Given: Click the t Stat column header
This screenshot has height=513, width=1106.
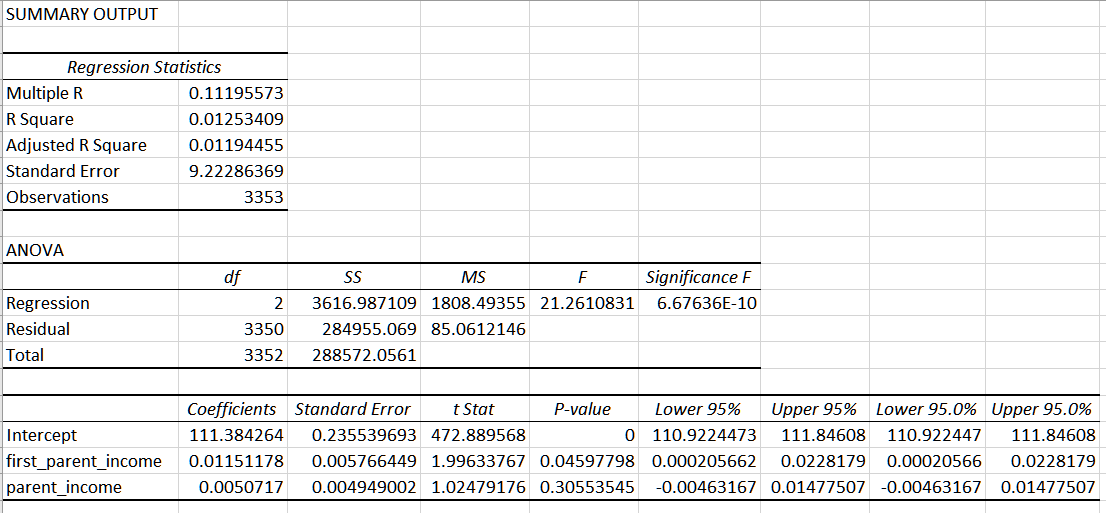Looking at the screenshot, I should pyautogui.click(x=474, y=409).
